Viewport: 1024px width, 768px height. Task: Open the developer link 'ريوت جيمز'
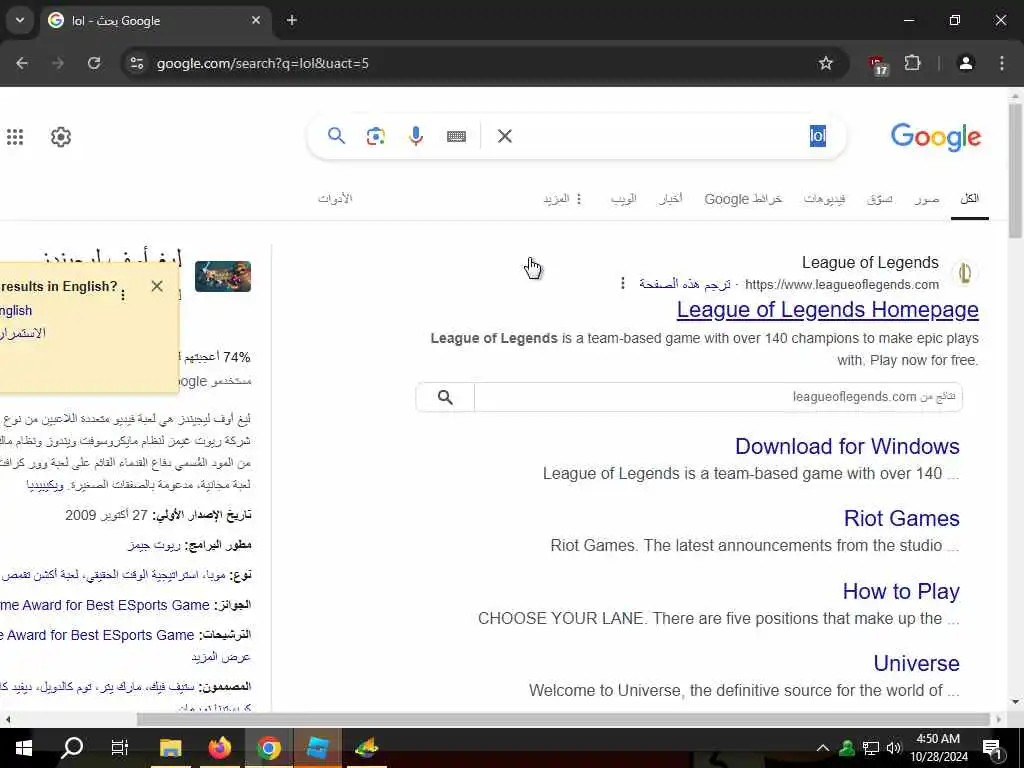pos(154,545)
